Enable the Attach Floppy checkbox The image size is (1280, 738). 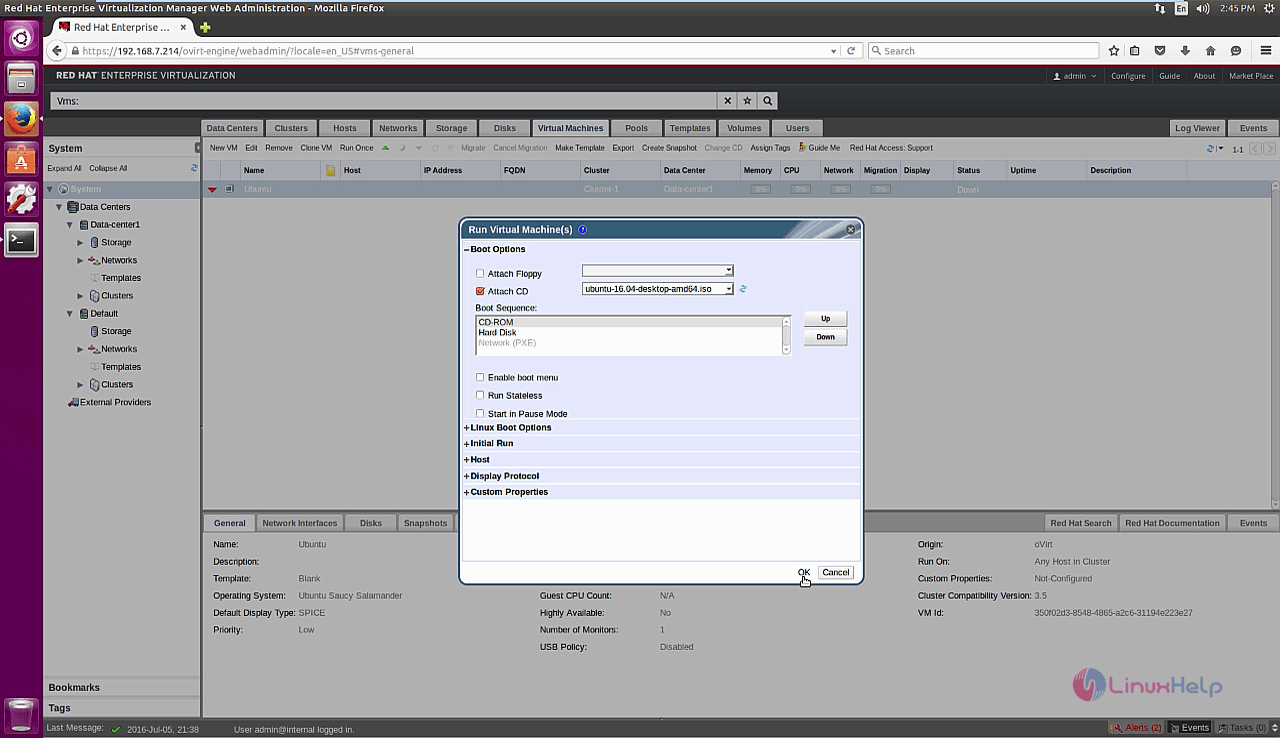pyautogui.click(x=480, y=273)
